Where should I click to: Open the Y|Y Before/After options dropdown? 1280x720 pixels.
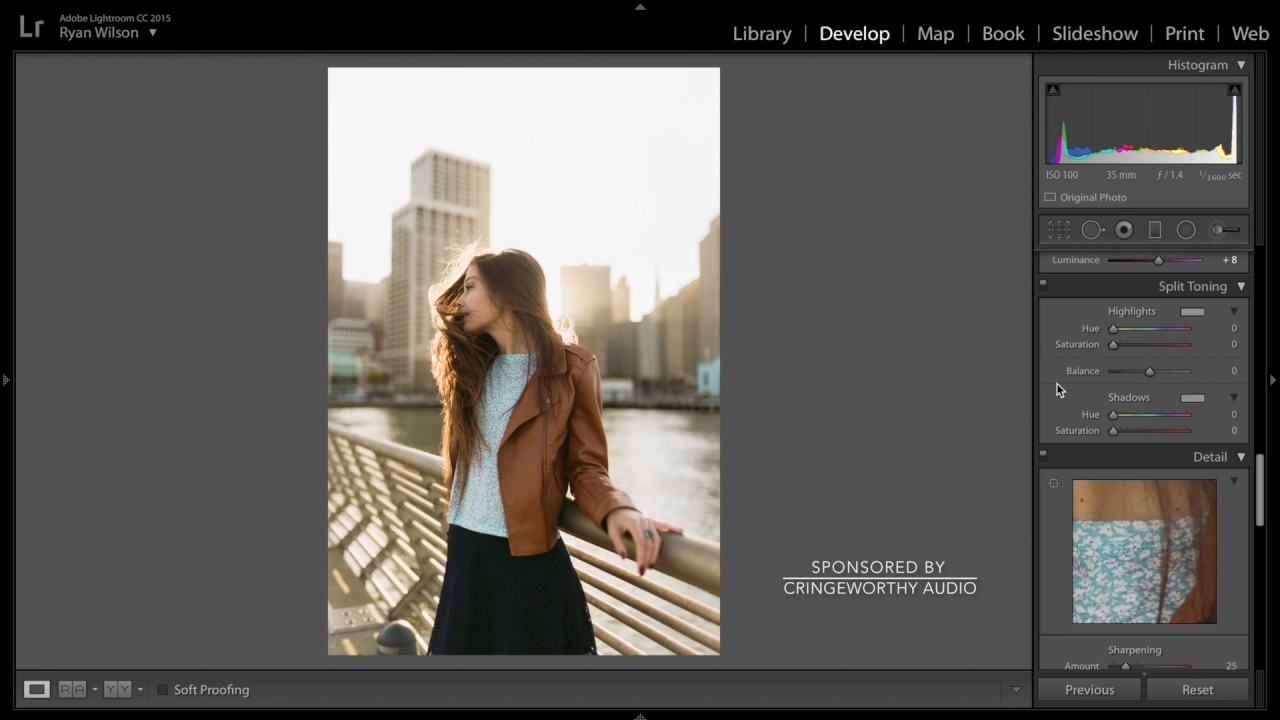point(140,690)
